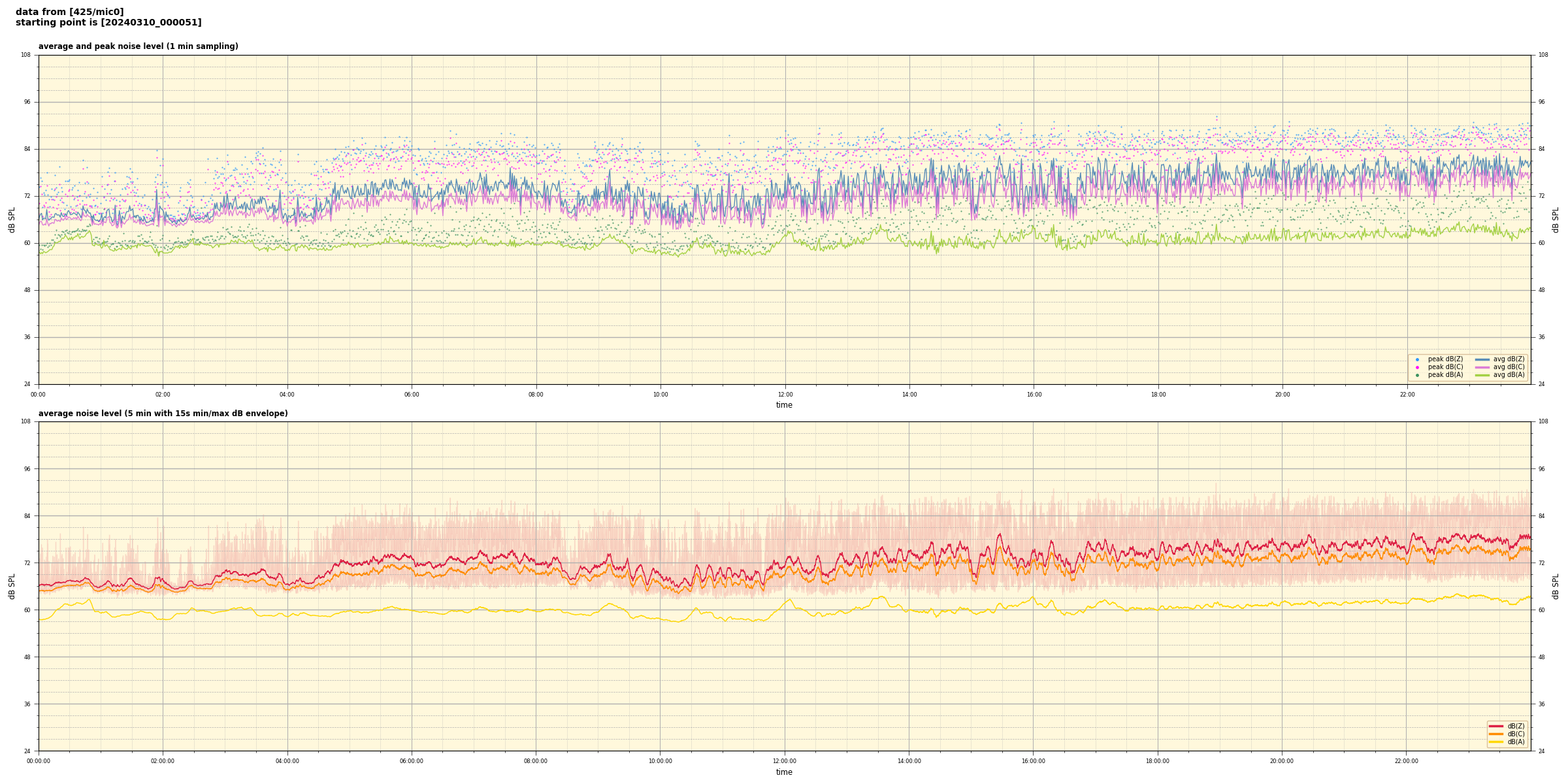Click the 06:00 tick label on upper chart
This screenshot has width=1568, height=784.
click(x=412, y=395)
